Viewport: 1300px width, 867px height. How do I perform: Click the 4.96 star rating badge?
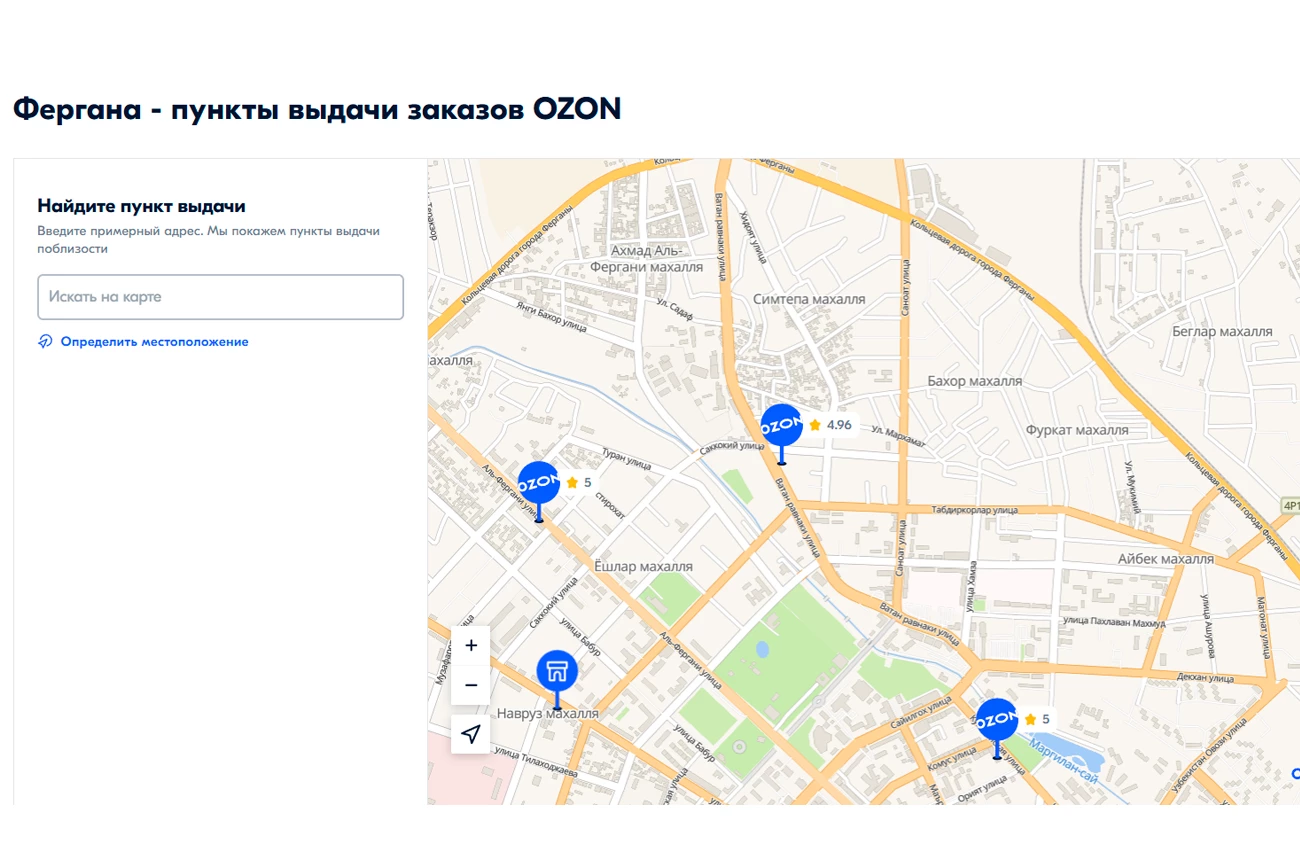[830, 425]
